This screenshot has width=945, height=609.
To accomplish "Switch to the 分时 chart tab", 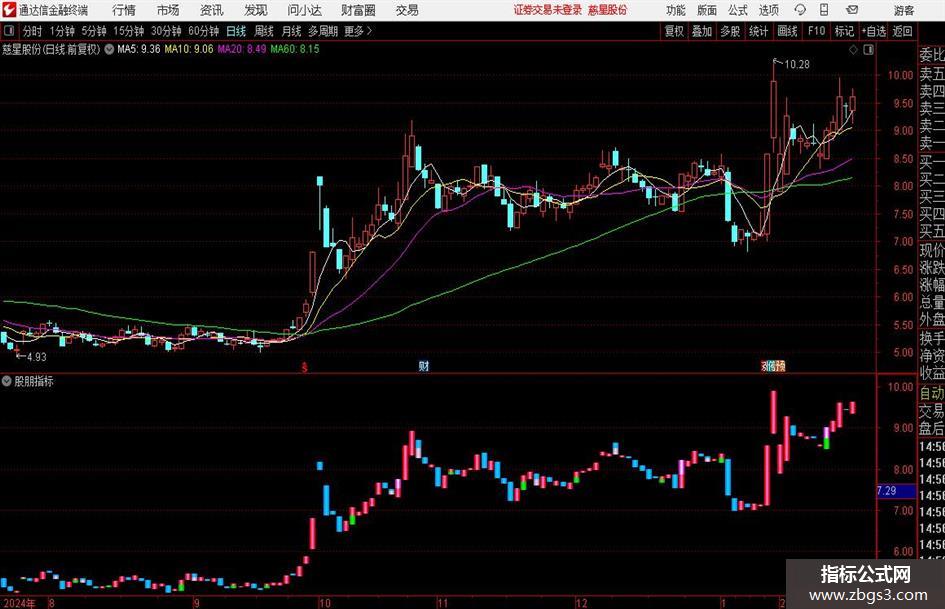I will coord(32,31).
